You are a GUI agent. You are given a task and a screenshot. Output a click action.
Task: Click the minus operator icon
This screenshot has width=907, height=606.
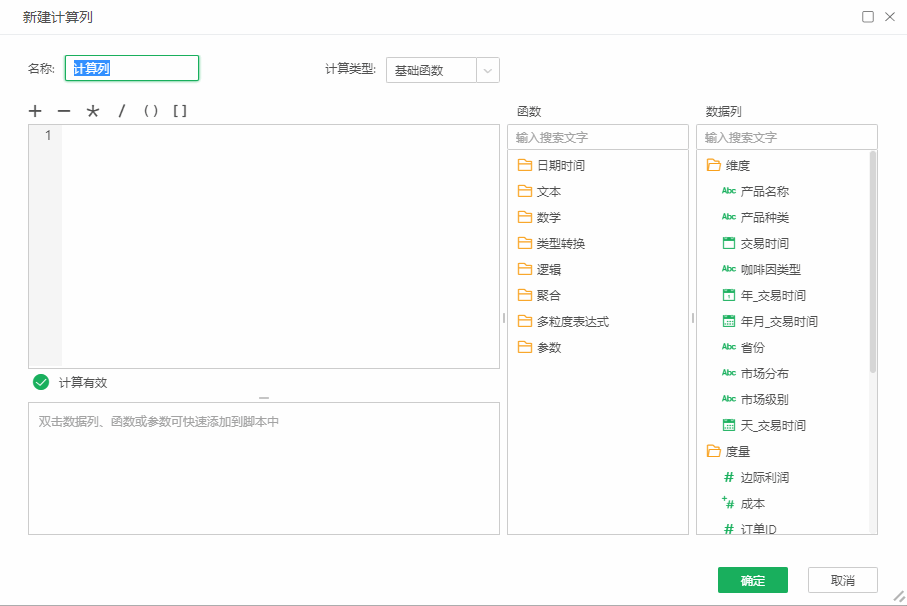pos(63,111)
